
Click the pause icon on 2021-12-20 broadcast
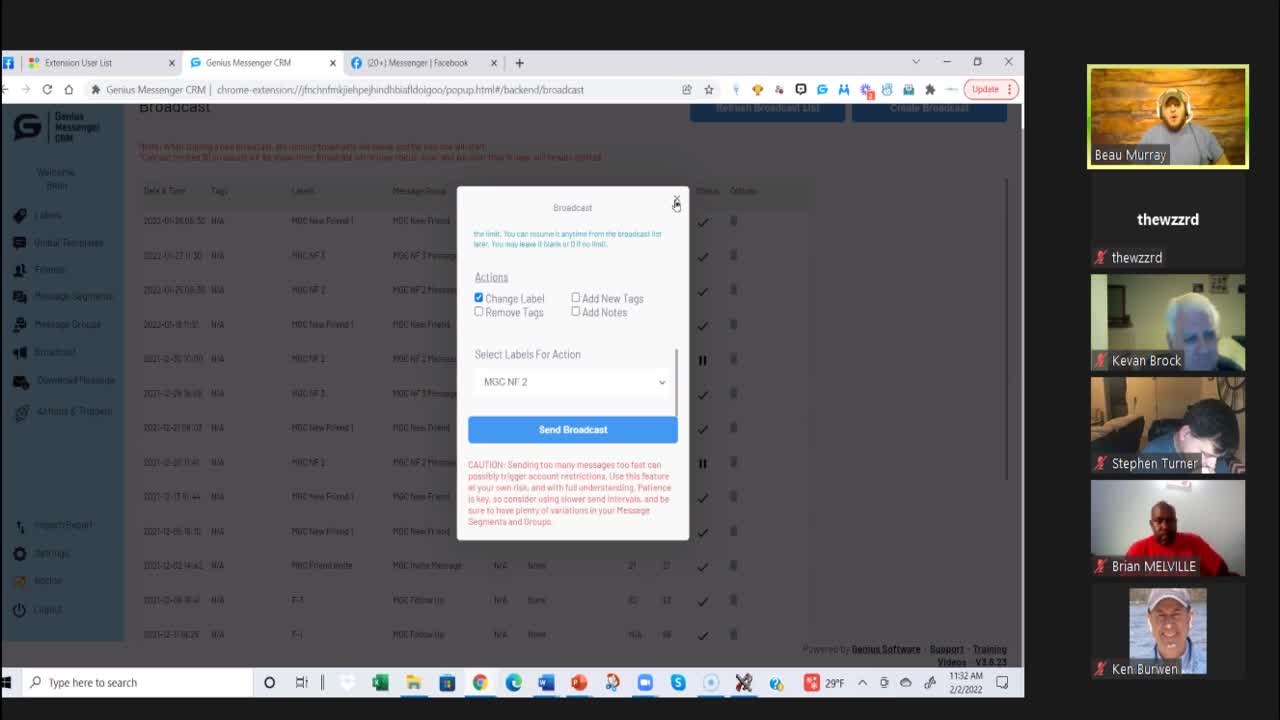pos(703,463)
